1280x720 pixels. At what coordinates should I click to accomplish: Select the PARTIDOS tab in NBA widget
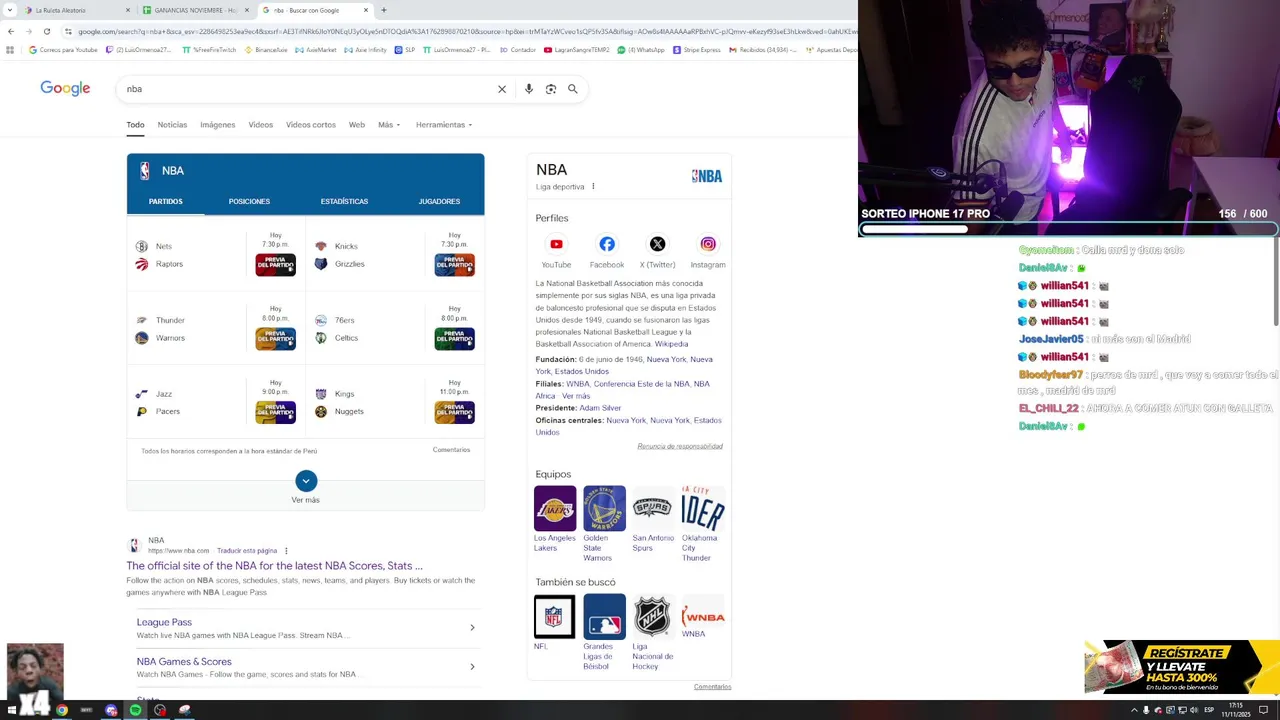coord(166,201)
